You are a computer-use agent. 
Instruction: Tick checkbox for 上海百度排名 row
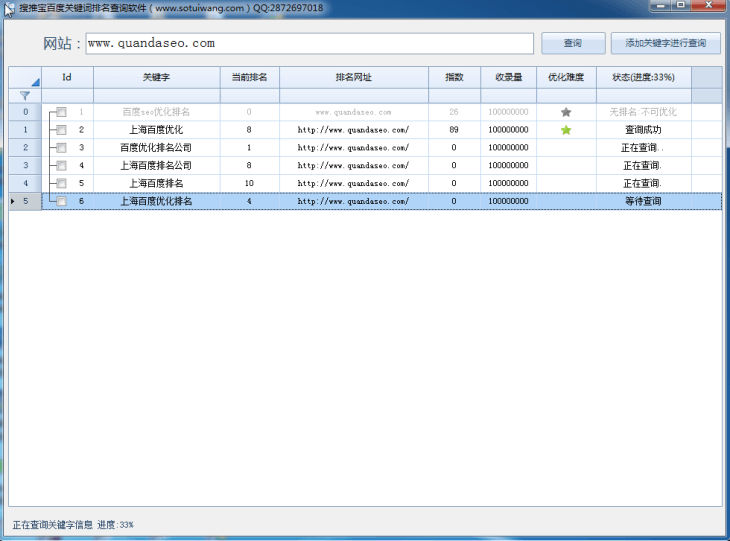point(61,183)
